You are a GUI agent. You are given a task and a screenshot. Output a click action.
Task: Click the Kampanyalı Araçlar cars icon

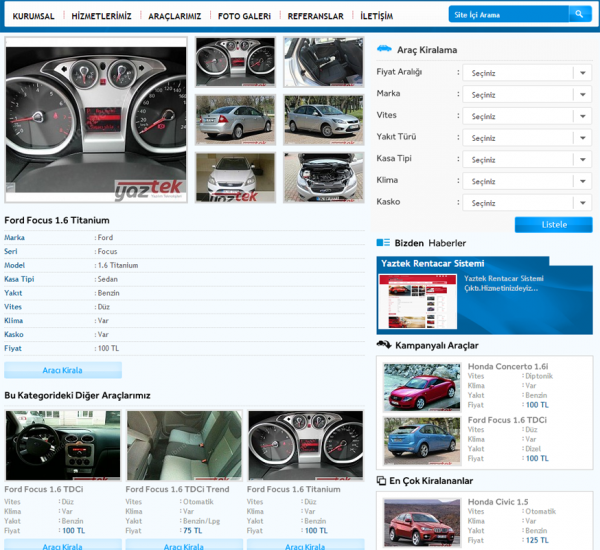(383, 344)
